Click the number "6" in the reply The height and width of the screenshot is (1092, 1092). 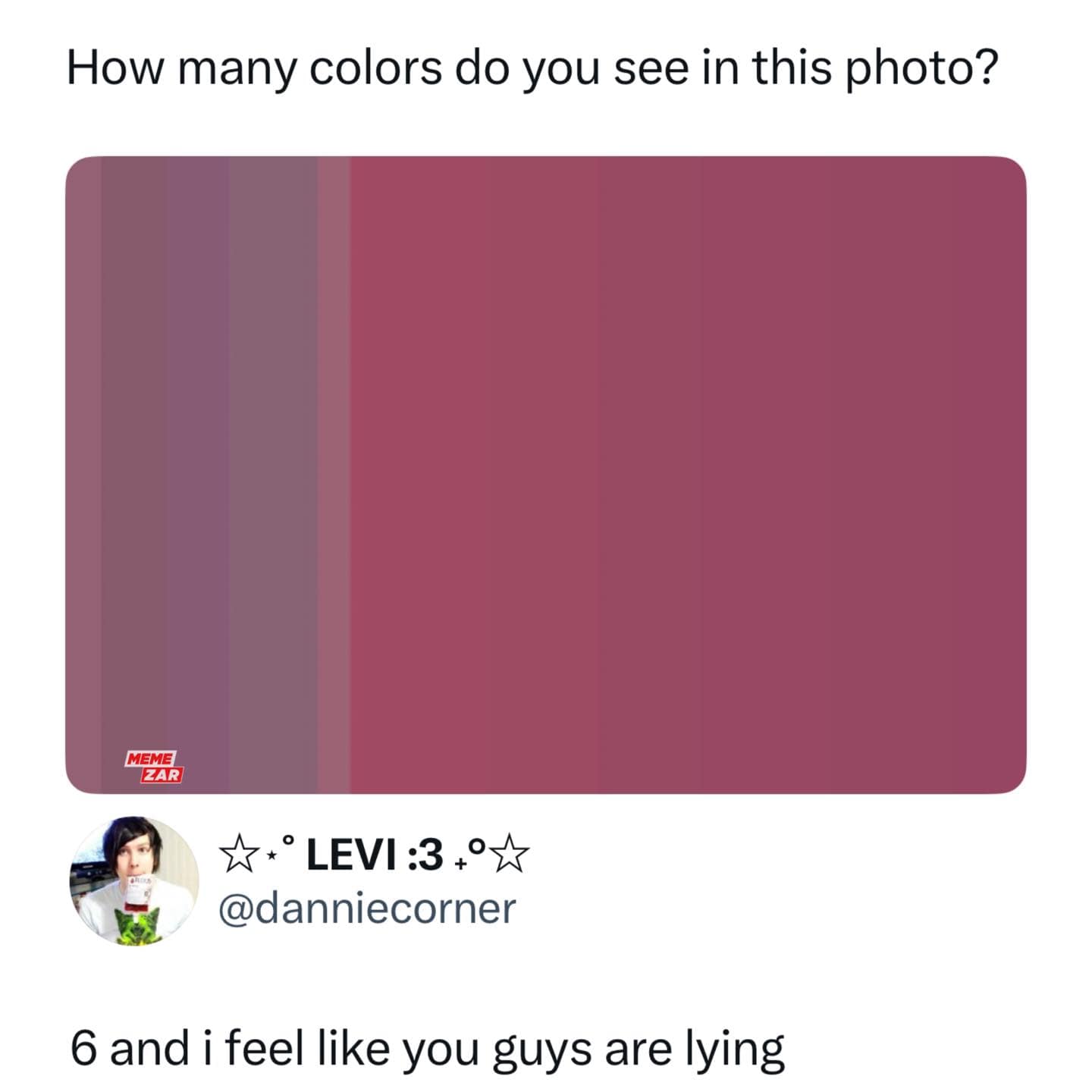(83, 1050)
